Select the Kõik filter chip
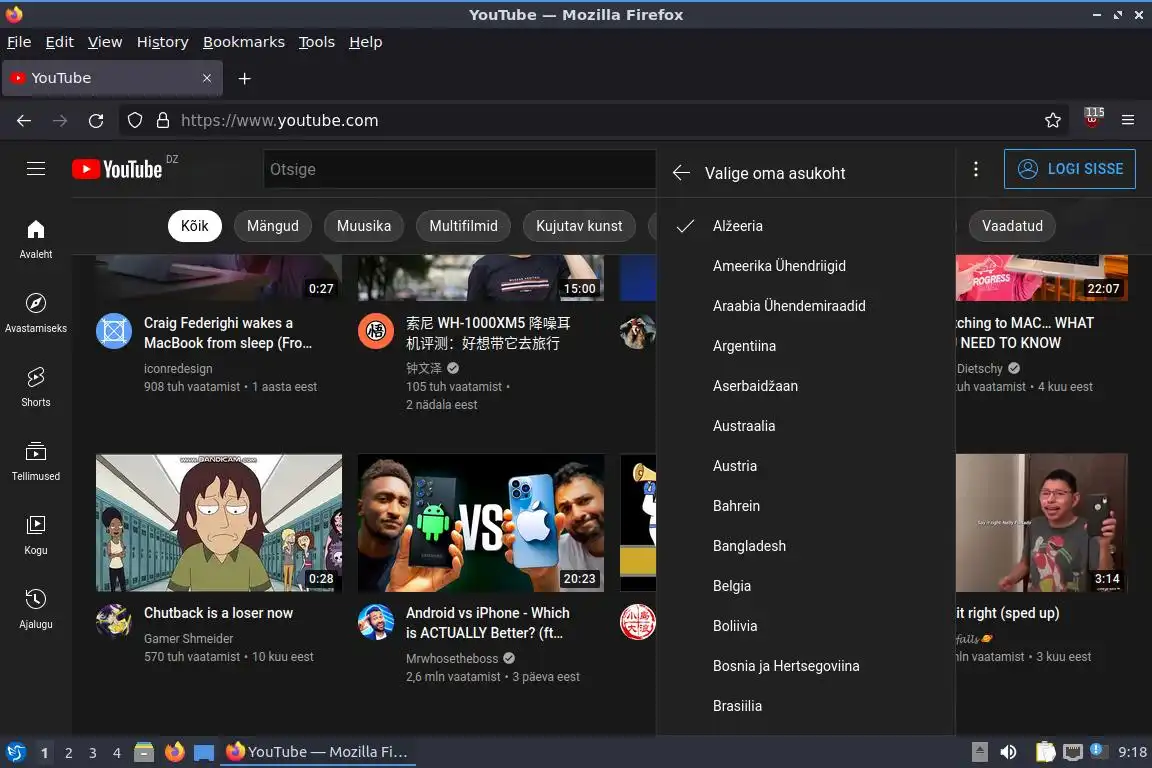The width and height of the screenshot is (1152, 768). click(x=195, y=226)
